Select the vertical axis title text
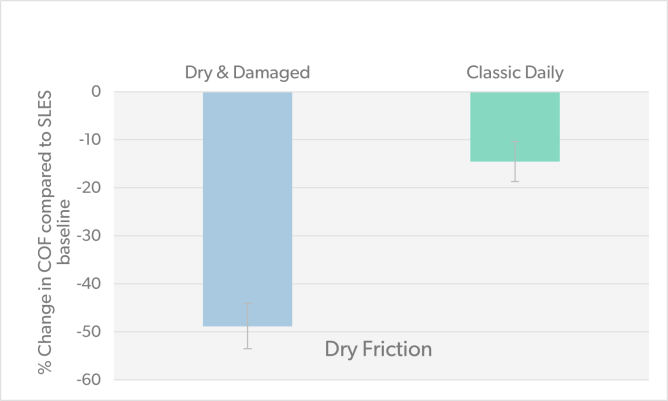 tap(53, 232)
